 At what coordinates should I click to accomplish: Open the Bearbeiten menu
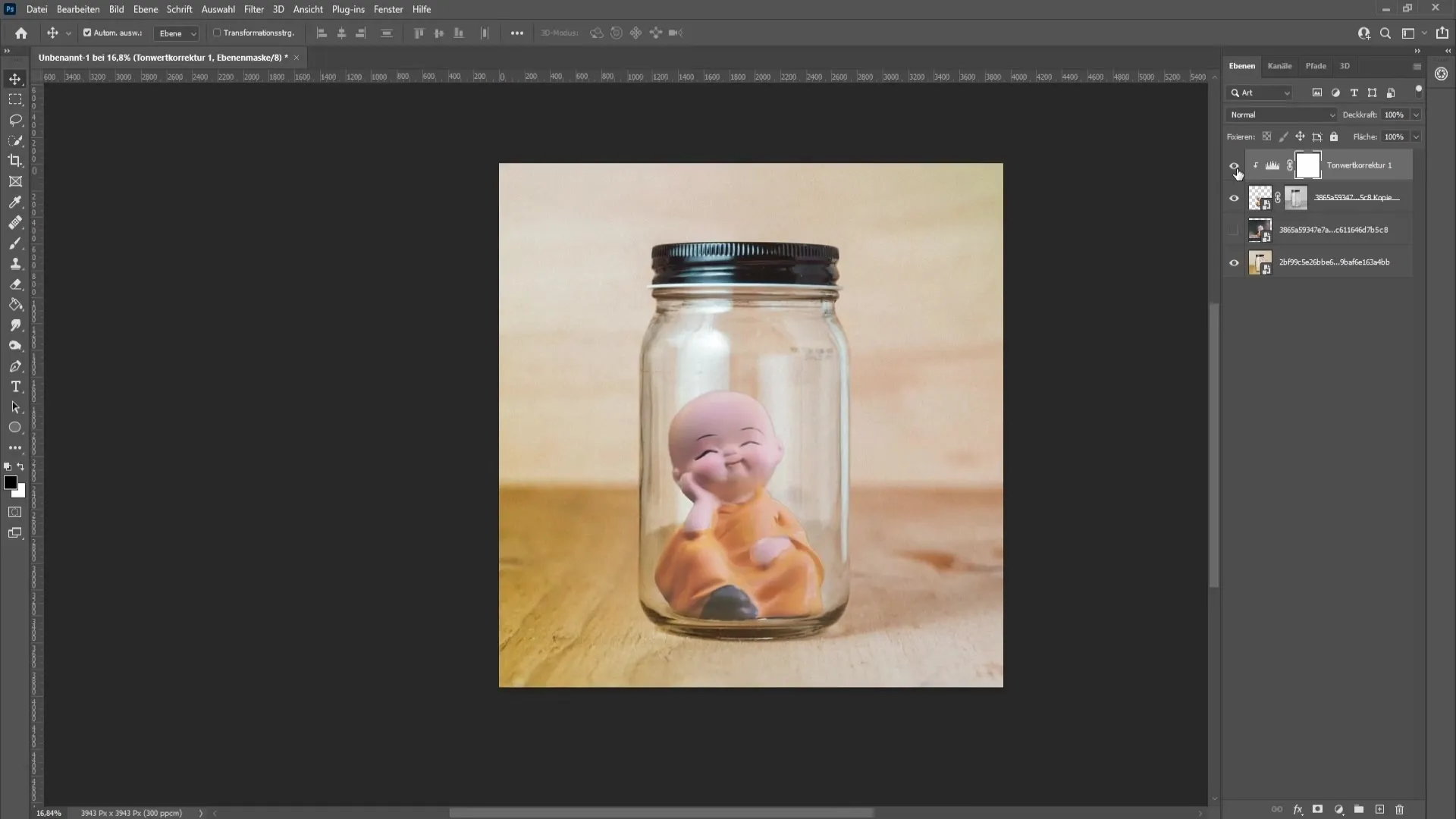pyautogui.click(x=78, y=9)
